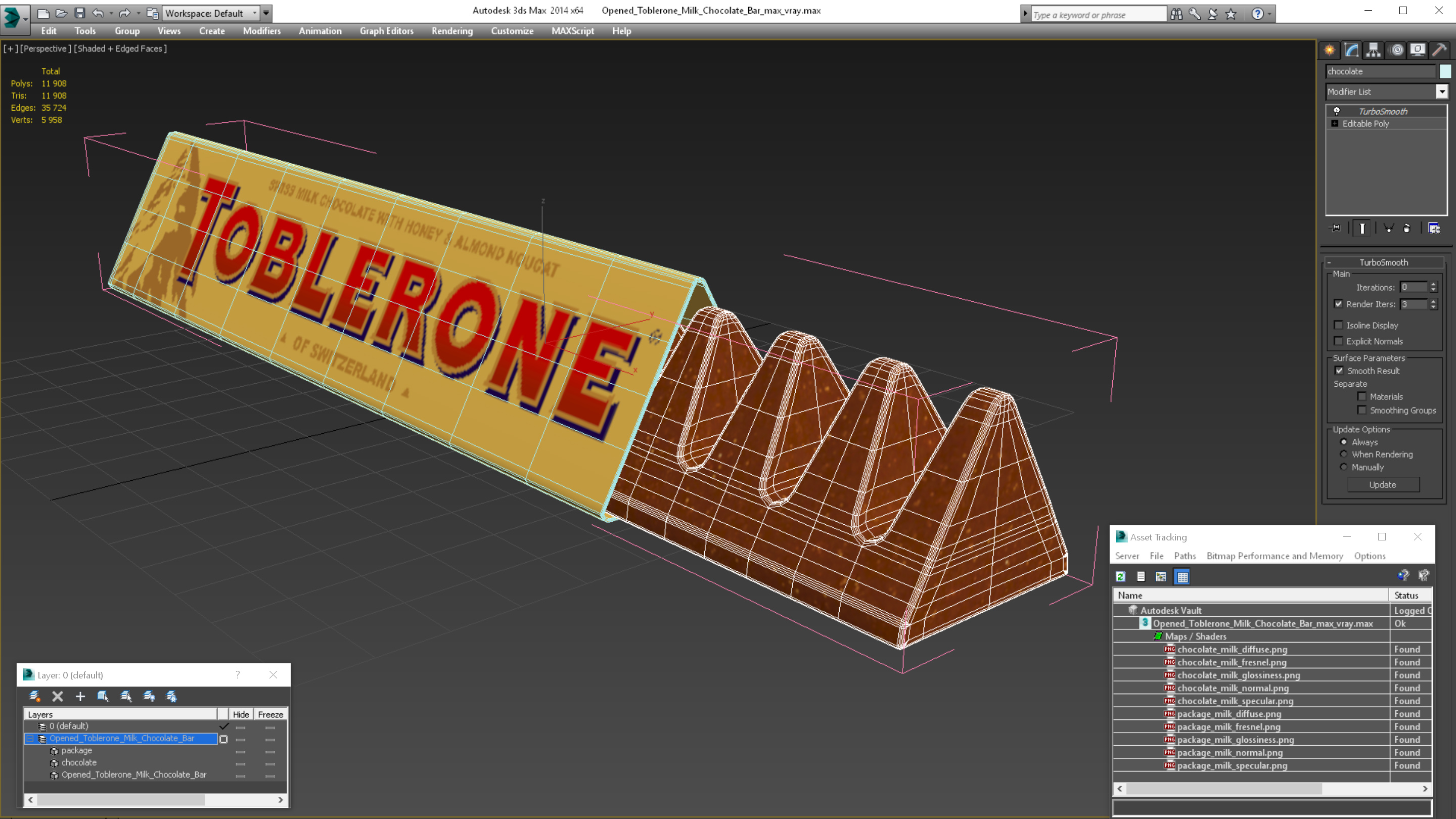Open the Modify command panel tab
Screen dimensions: 1456x819
(x=1351, y=50)
